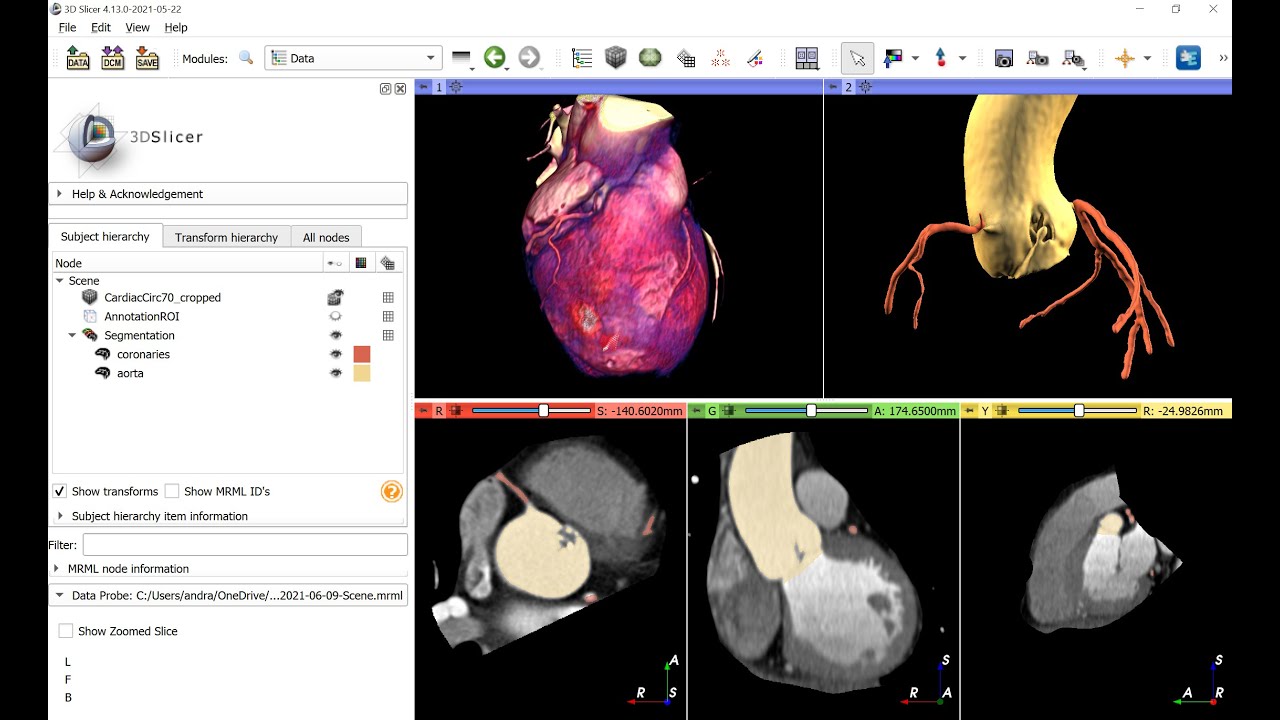Collapse the Scene tree node
1280x720 pixels.
[59, 281]
